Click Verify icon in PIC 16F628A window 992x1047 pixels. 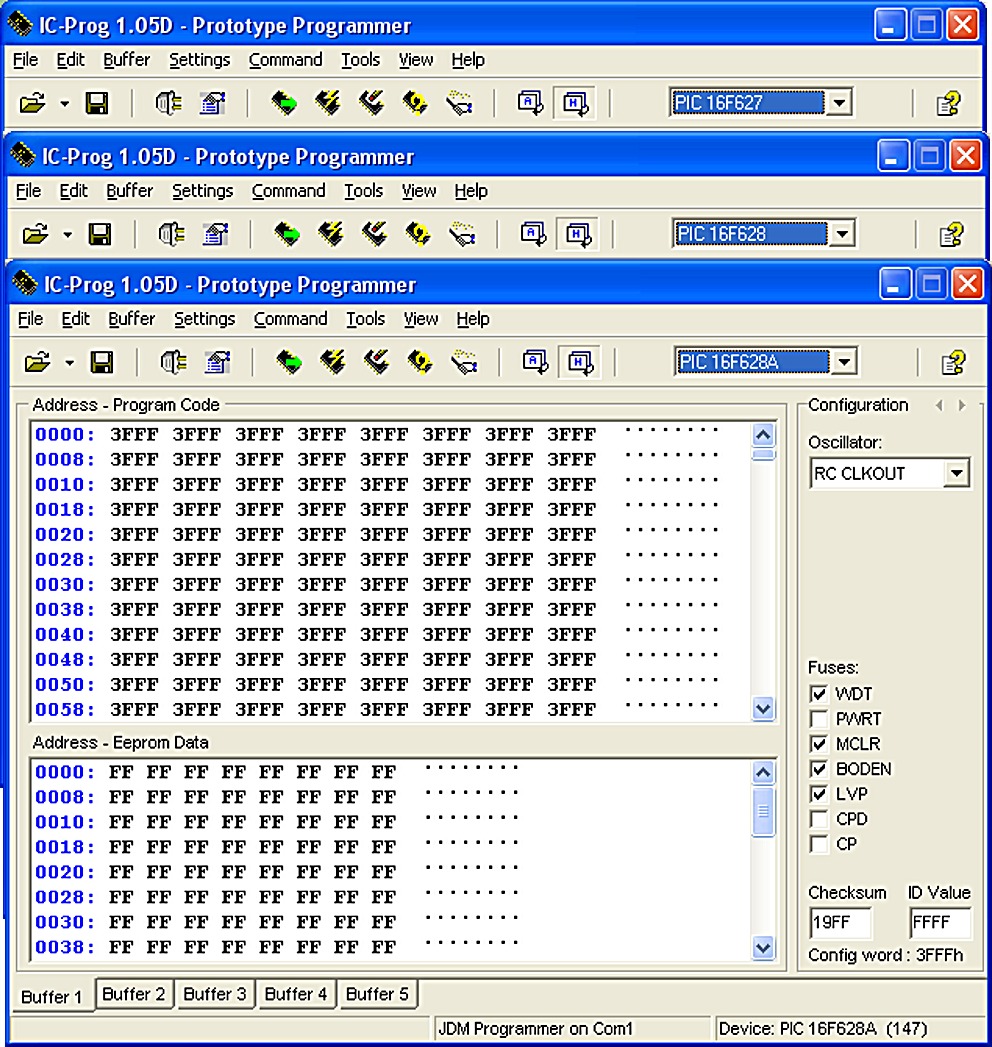click(464, 363)
